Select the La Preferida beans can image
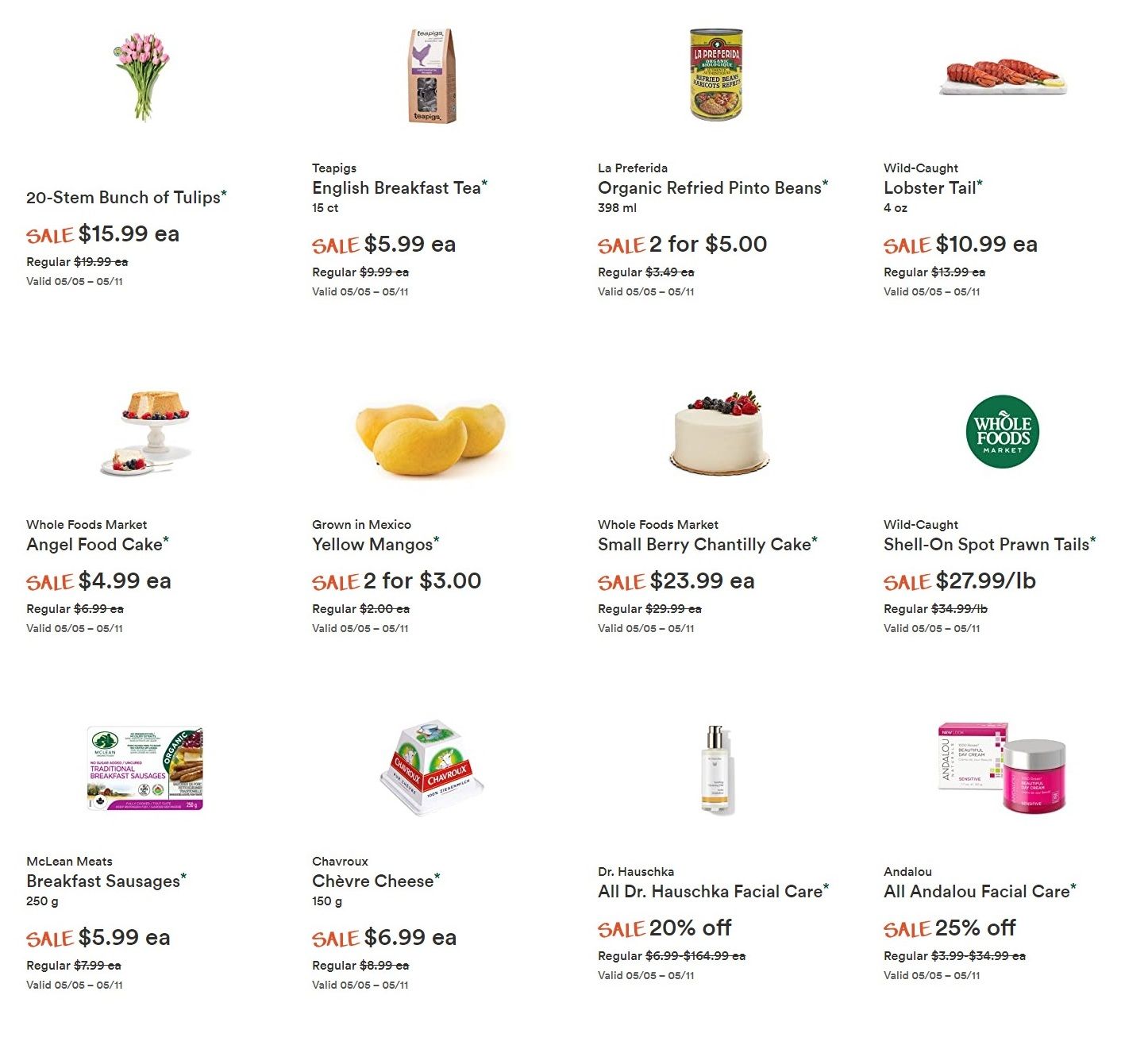The height and width of the screenshot is (1053, 1148). 716,75
